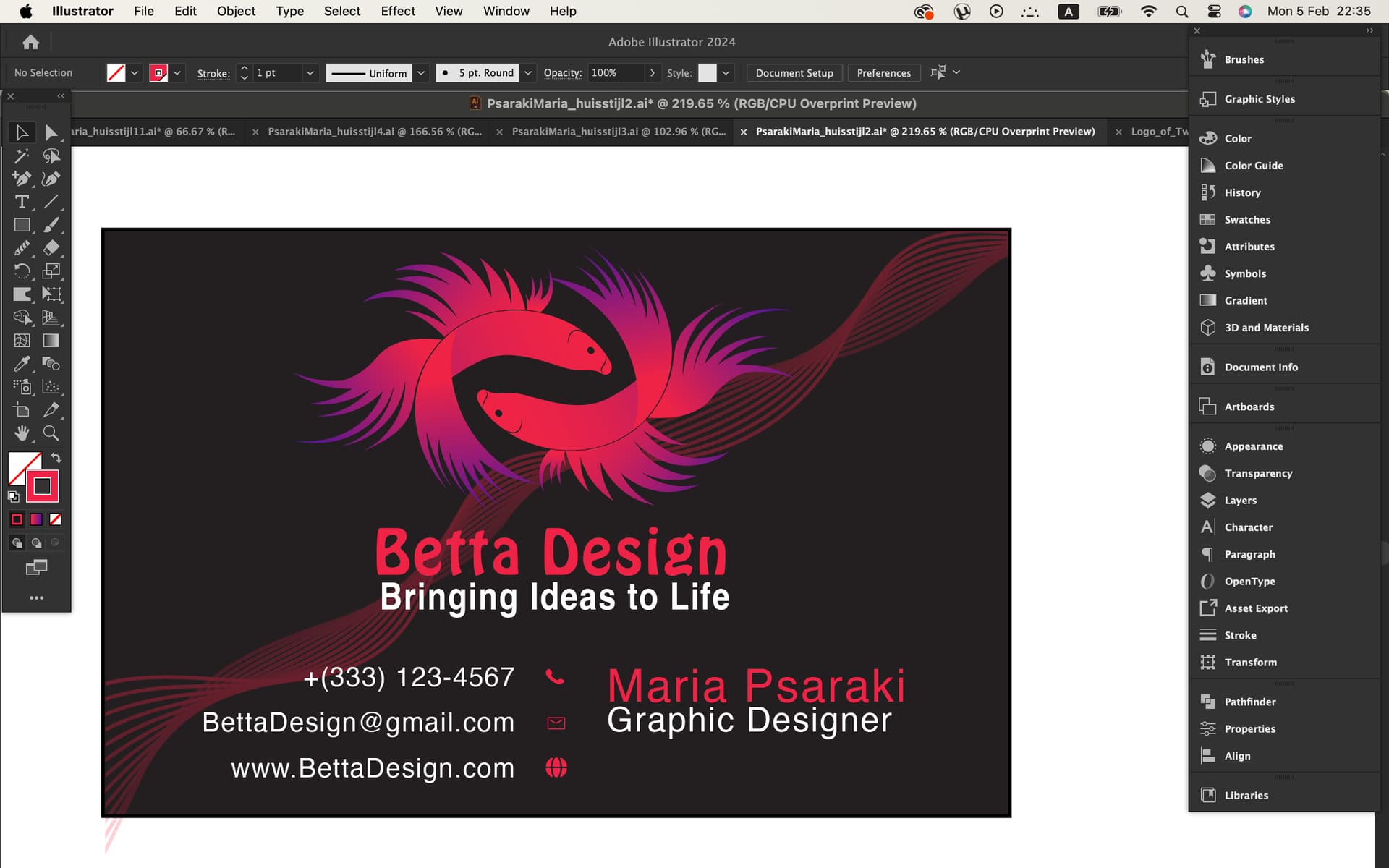Viewport: 1389px width, 868px height.
Task: Select the Type tool
Action: pyautogui.click(x=22, y=202)
